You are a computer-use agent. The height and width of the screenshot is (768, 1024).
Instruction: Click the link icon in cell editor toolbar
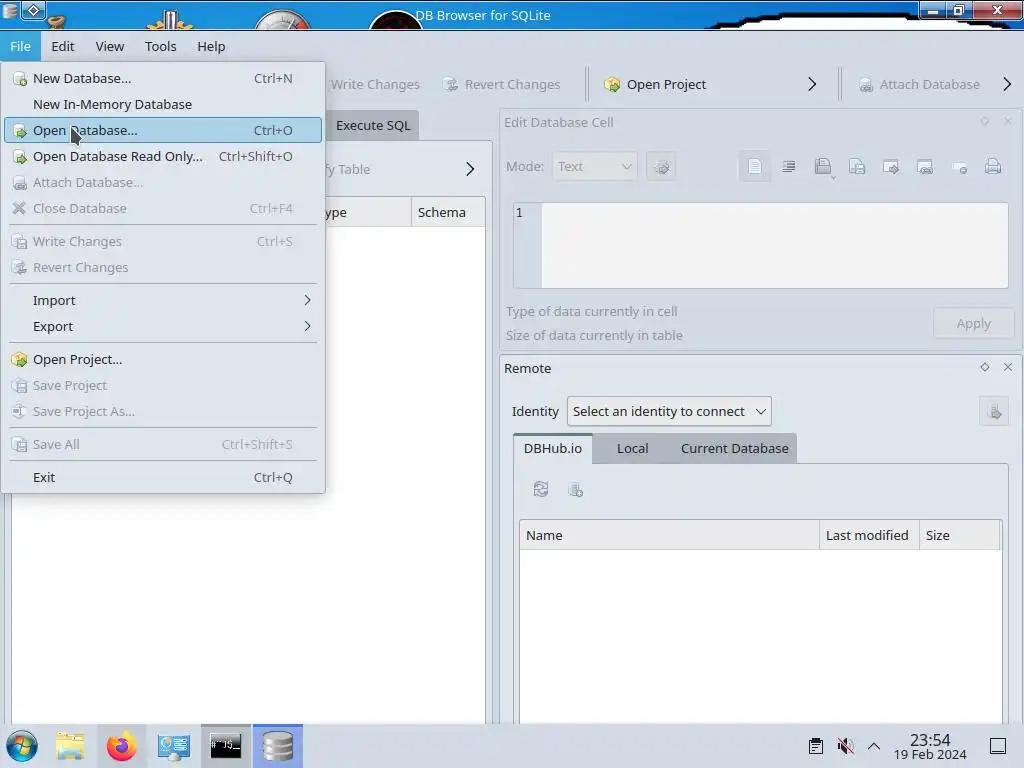pos(925,167)
